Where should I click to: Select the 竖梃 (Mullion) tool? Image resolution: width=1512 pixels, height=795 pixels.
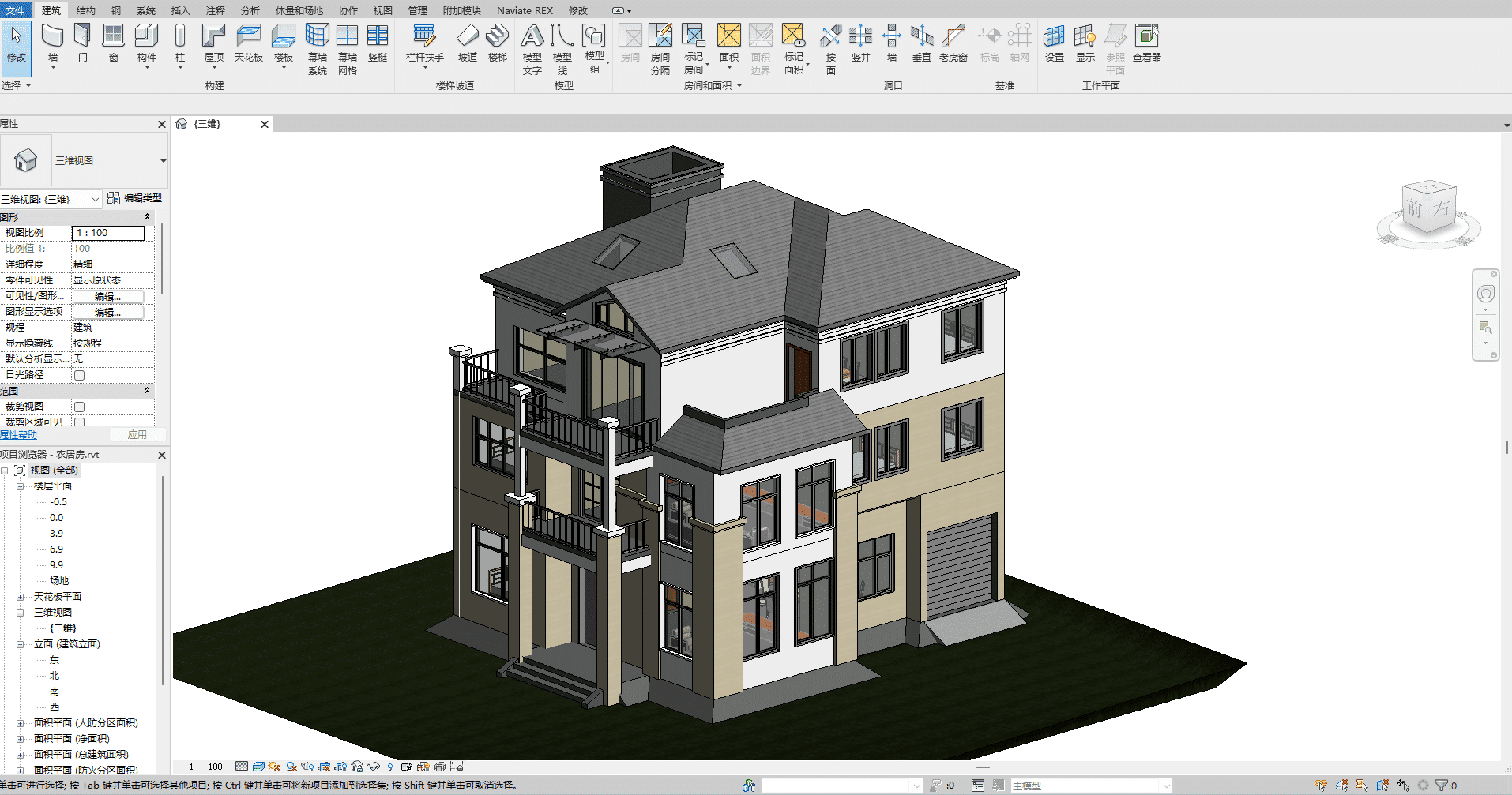click(378, 43)
